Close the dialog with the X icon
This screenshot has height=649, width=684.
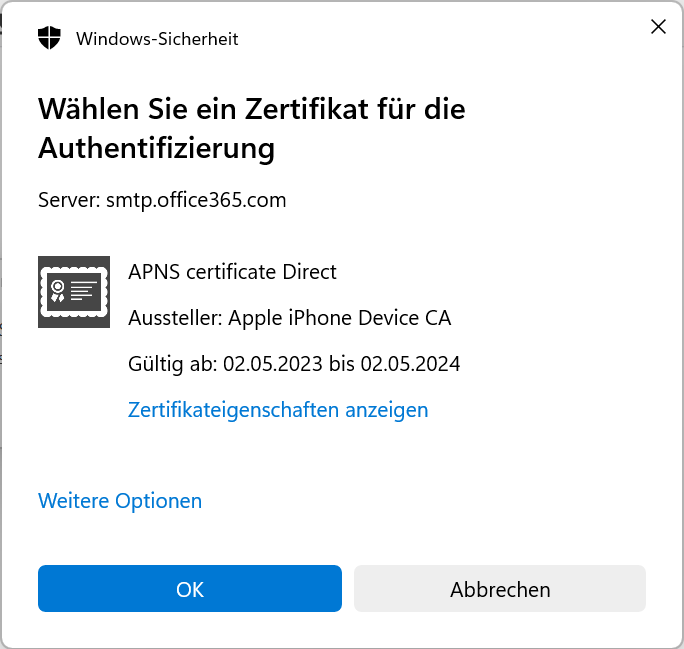coord(658,27)
